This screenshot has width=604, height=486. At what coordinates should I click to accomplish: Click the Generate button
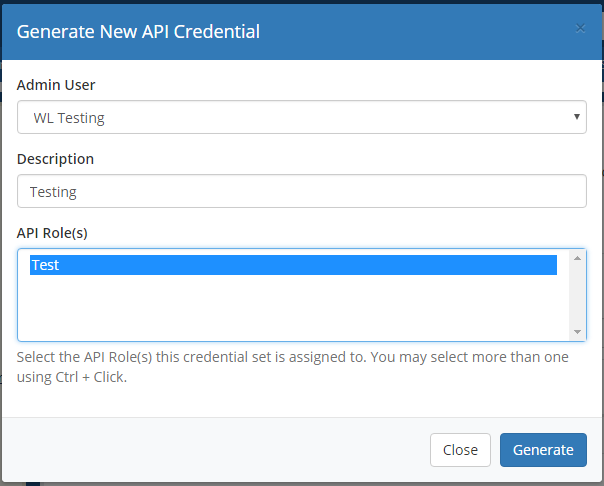543,450
